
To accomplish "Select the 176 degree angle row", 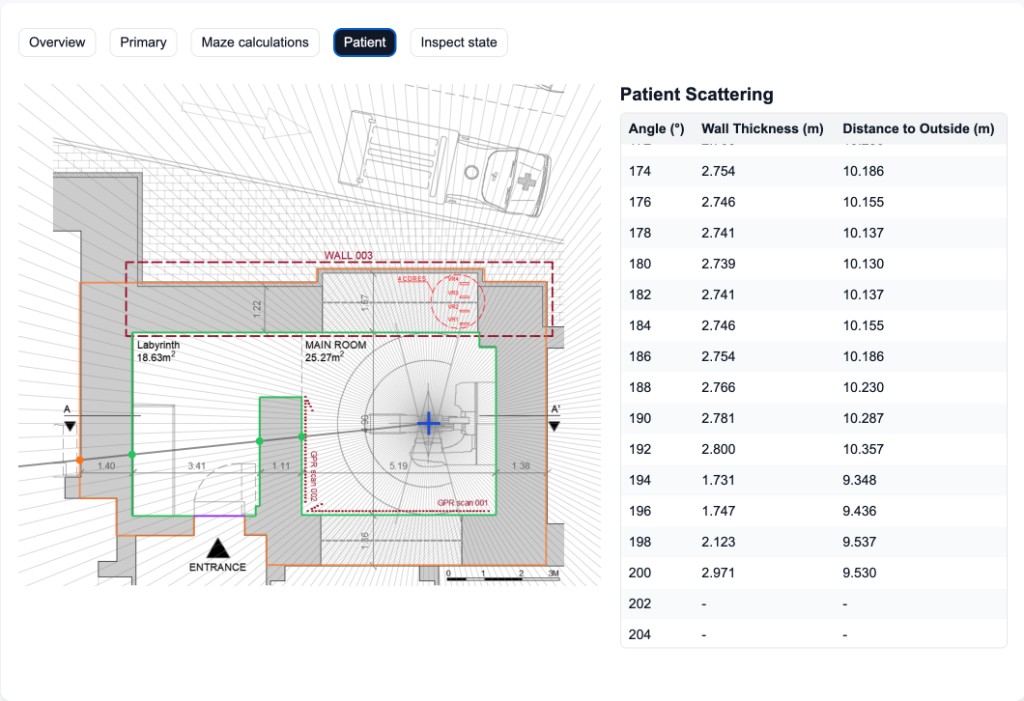I will tap(814, 202).
